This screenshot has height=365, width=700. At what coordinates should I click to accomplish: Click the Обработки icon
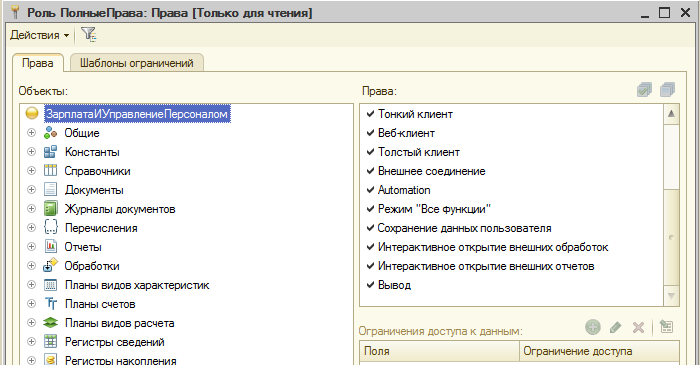click(50, 265)
